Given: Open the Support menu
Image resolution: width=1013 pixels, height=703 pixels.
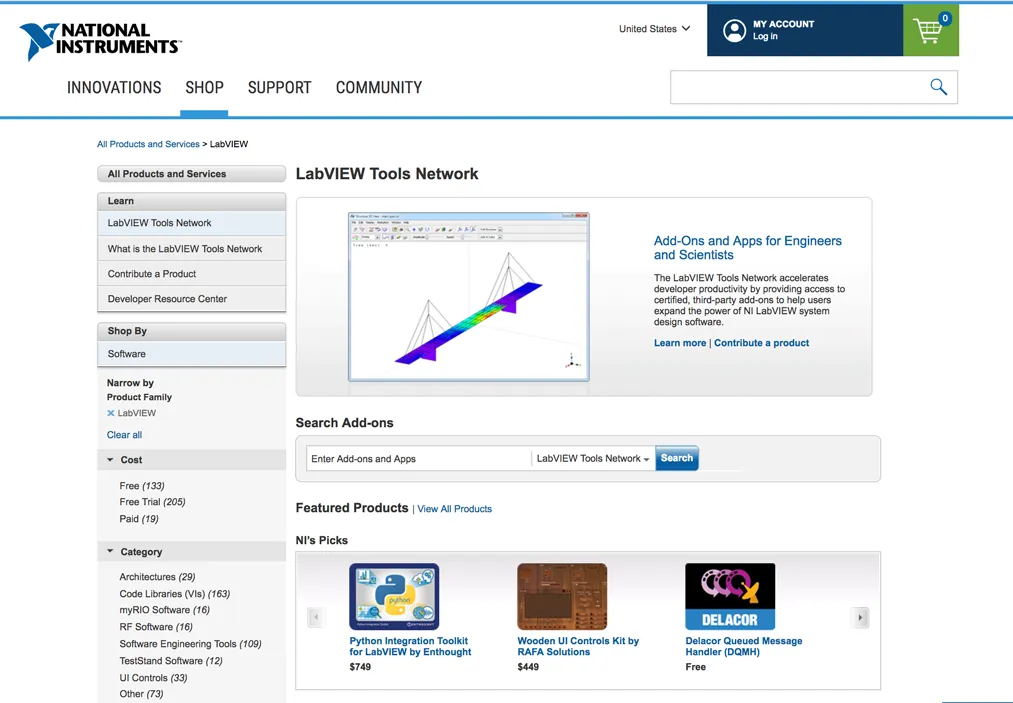Looking at the screenshot, I should (280, 87).
